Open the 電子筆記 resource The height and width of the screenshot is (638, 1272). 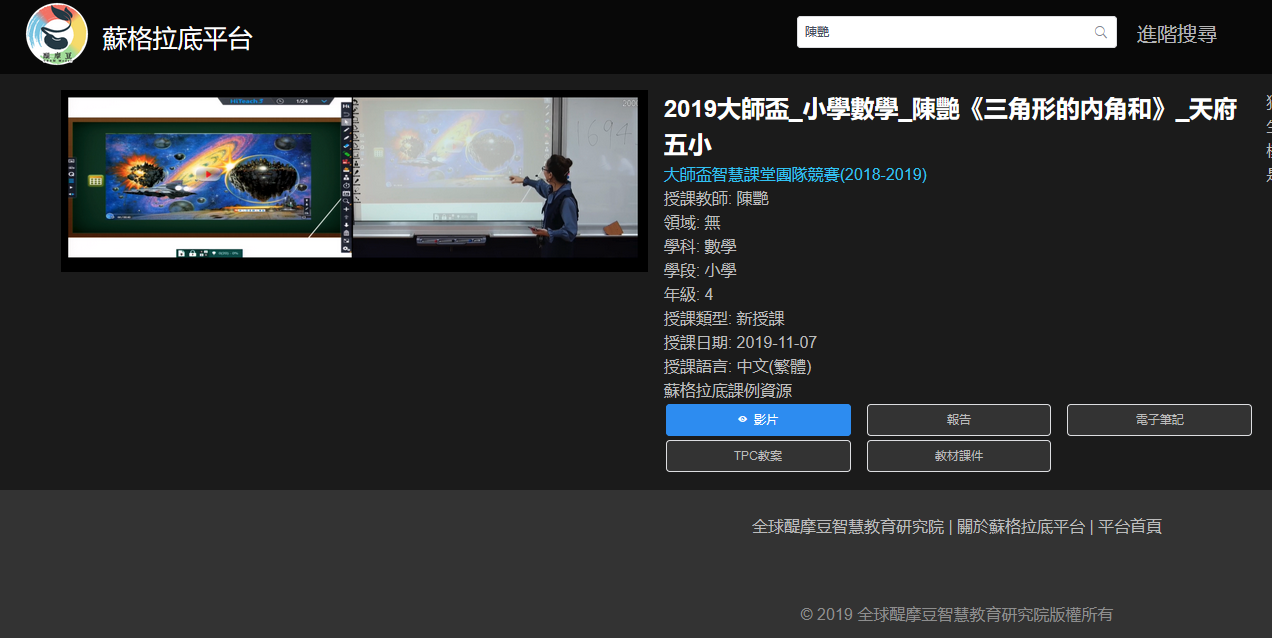pyautogui.click(x=1159, y=420)
